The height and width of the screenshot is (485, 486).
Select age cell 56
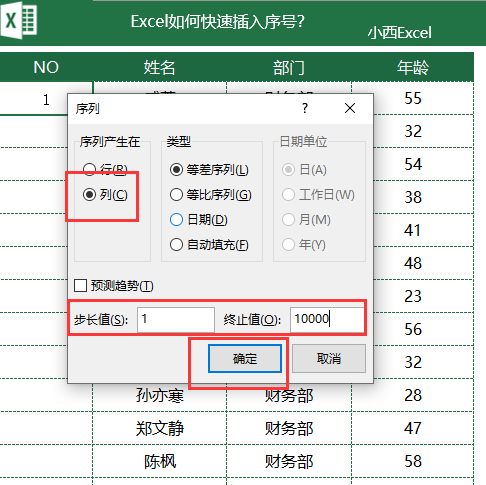[x=413, y=329]
